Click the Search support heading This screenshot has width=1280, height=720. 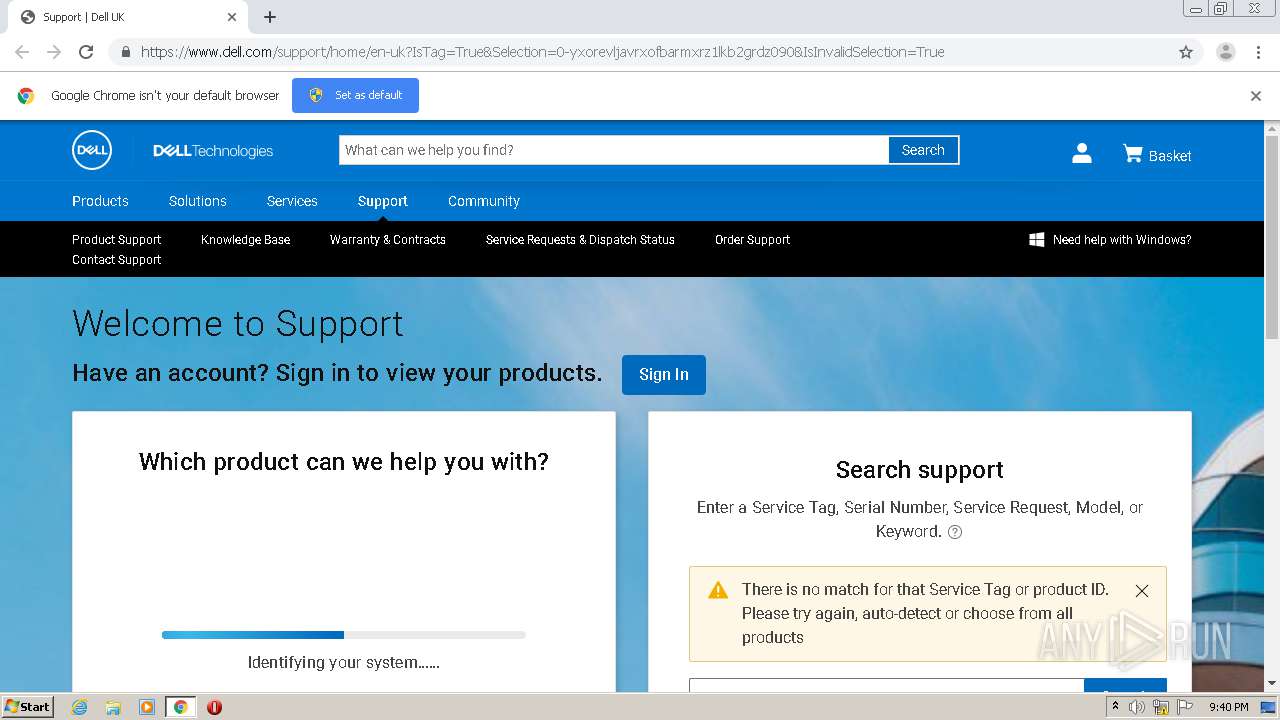(x=920, y=470)
